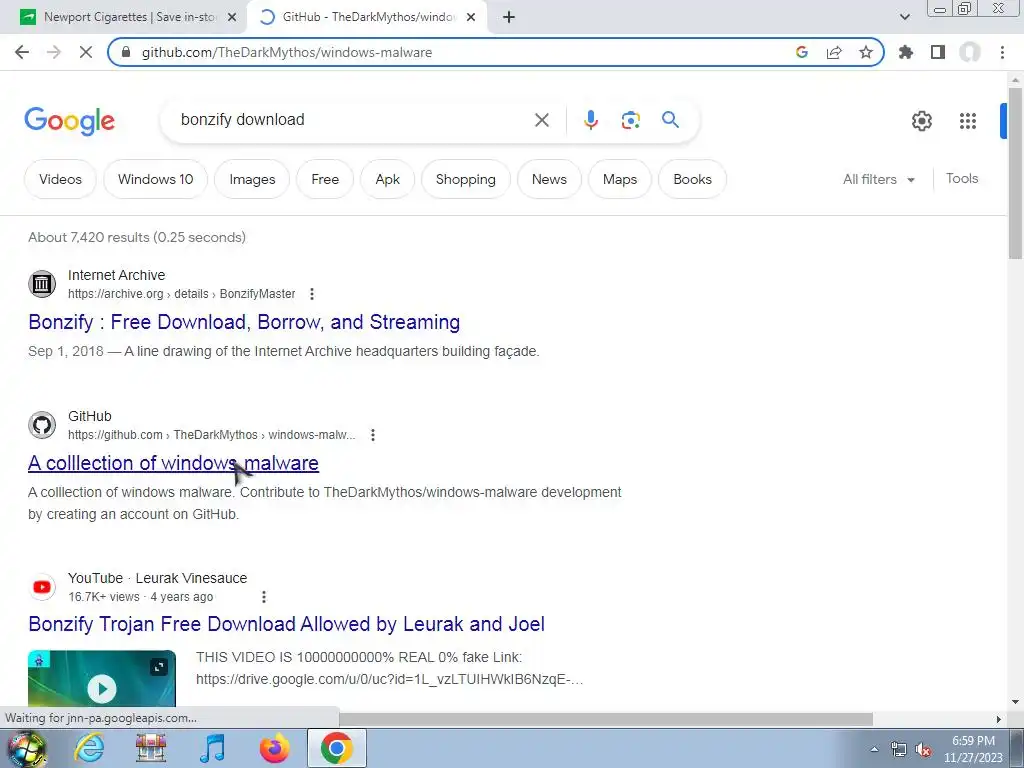Viewport: 1024px width, 768px height.
Task: Search by image with Lens camera icon
Action: point(630,120)
